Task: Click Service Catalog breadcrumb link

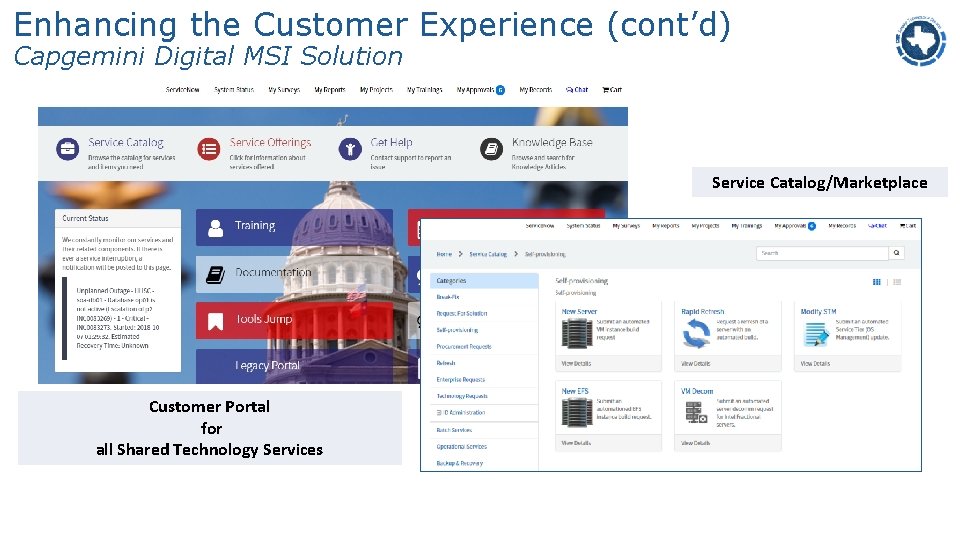Action: pos(488,254)
